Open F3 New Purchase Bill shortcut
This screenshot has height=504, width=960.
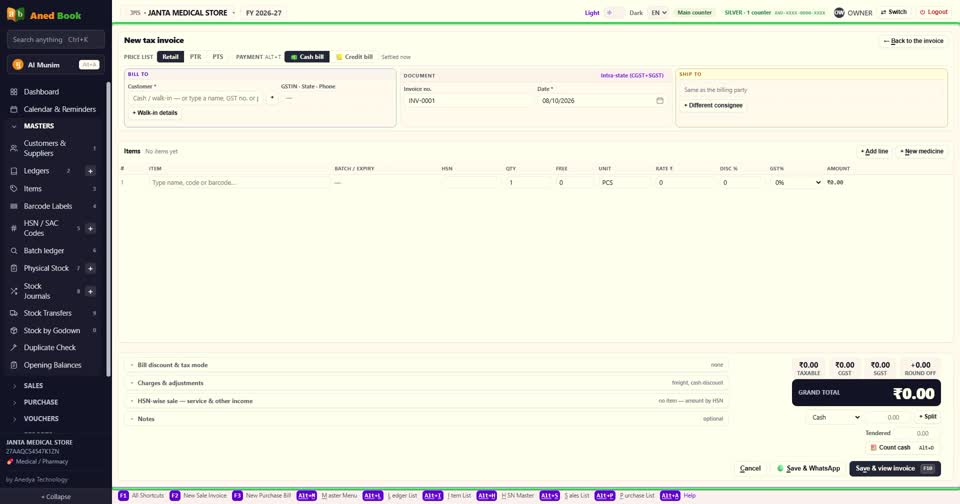pos(261,495)
